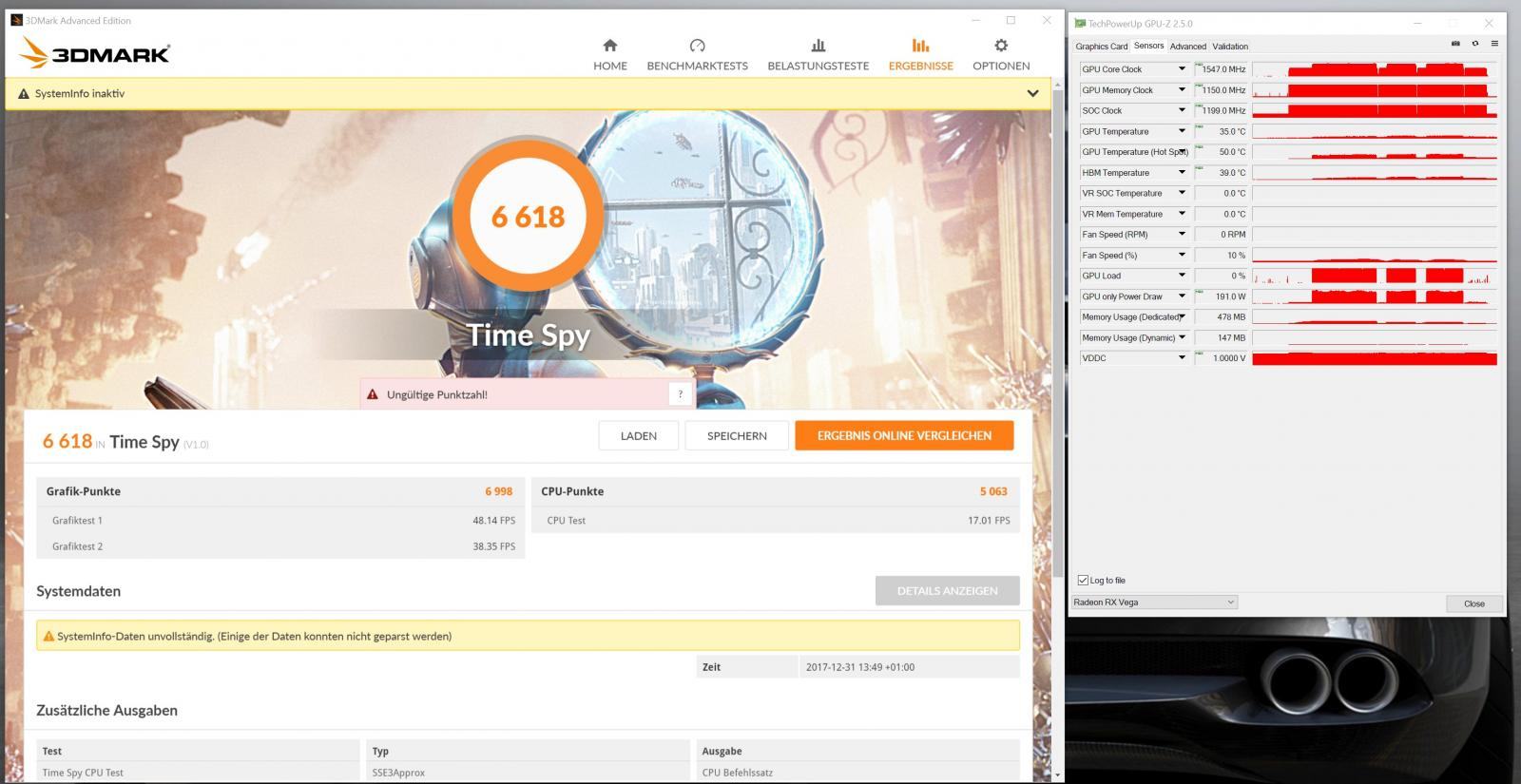Take GPU-Z screenshot with camera icon
The image size is (1521, 784).
coord(1455,44)
